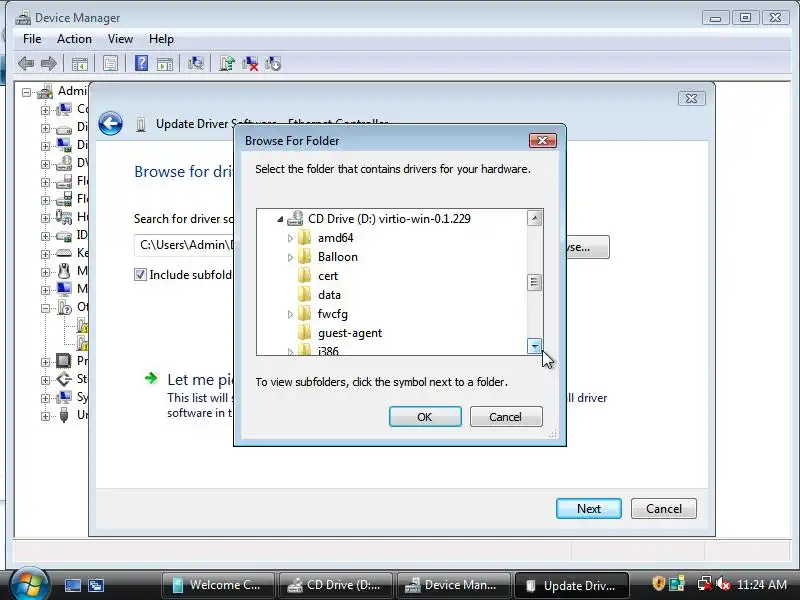Toggle the Include subfolders checkbox
800x600 pixels.
point(140,274)
